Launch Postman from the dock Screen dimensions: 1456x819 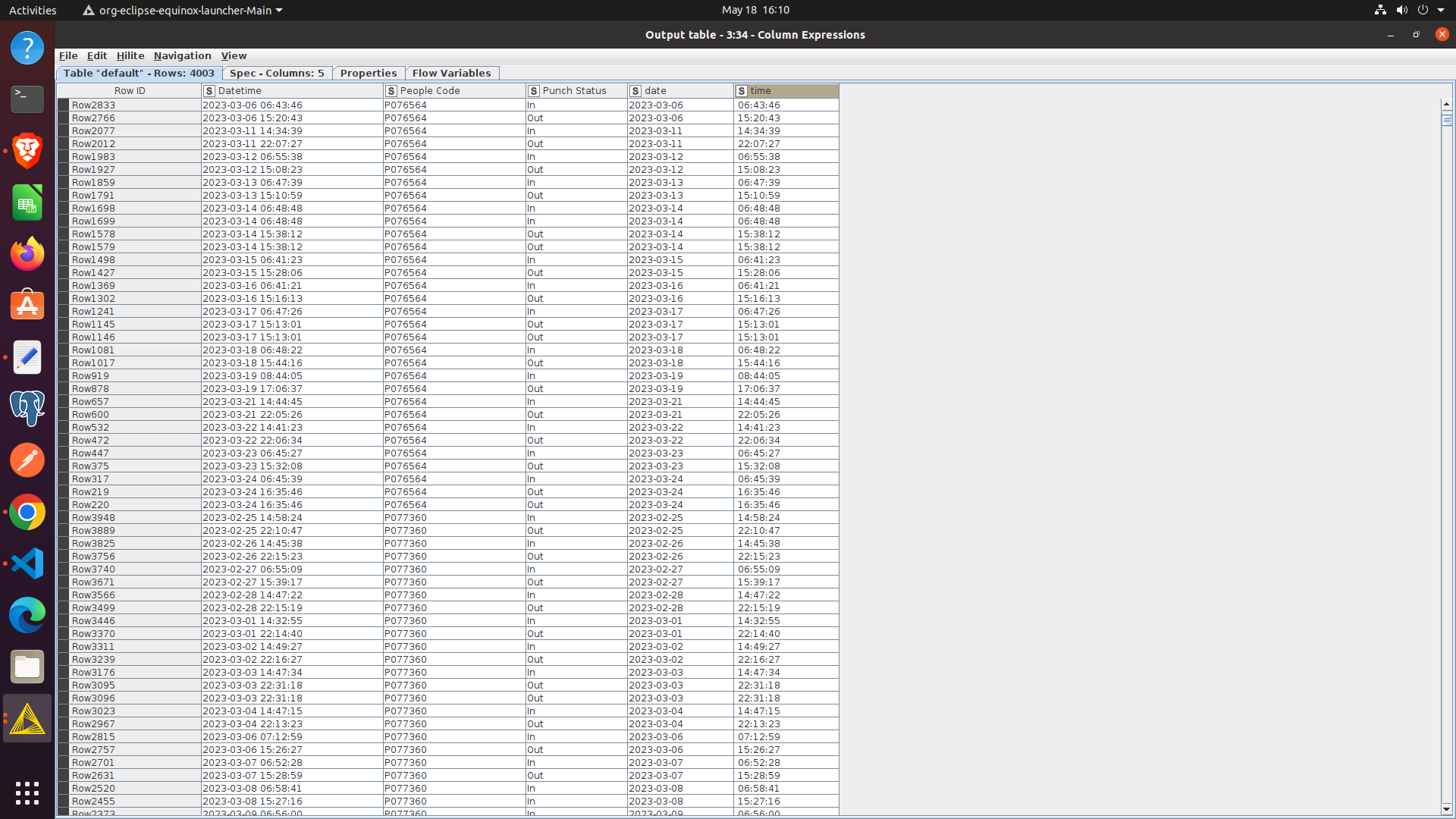click(x=27, y=460)
